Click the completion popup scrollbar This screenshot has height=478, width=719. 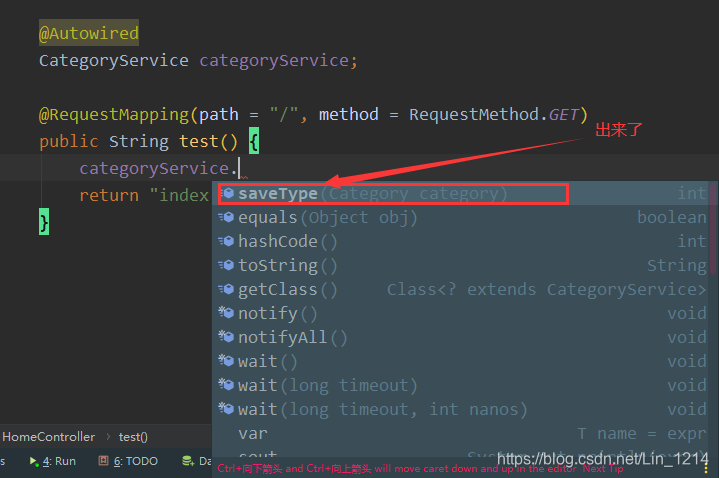713,229
